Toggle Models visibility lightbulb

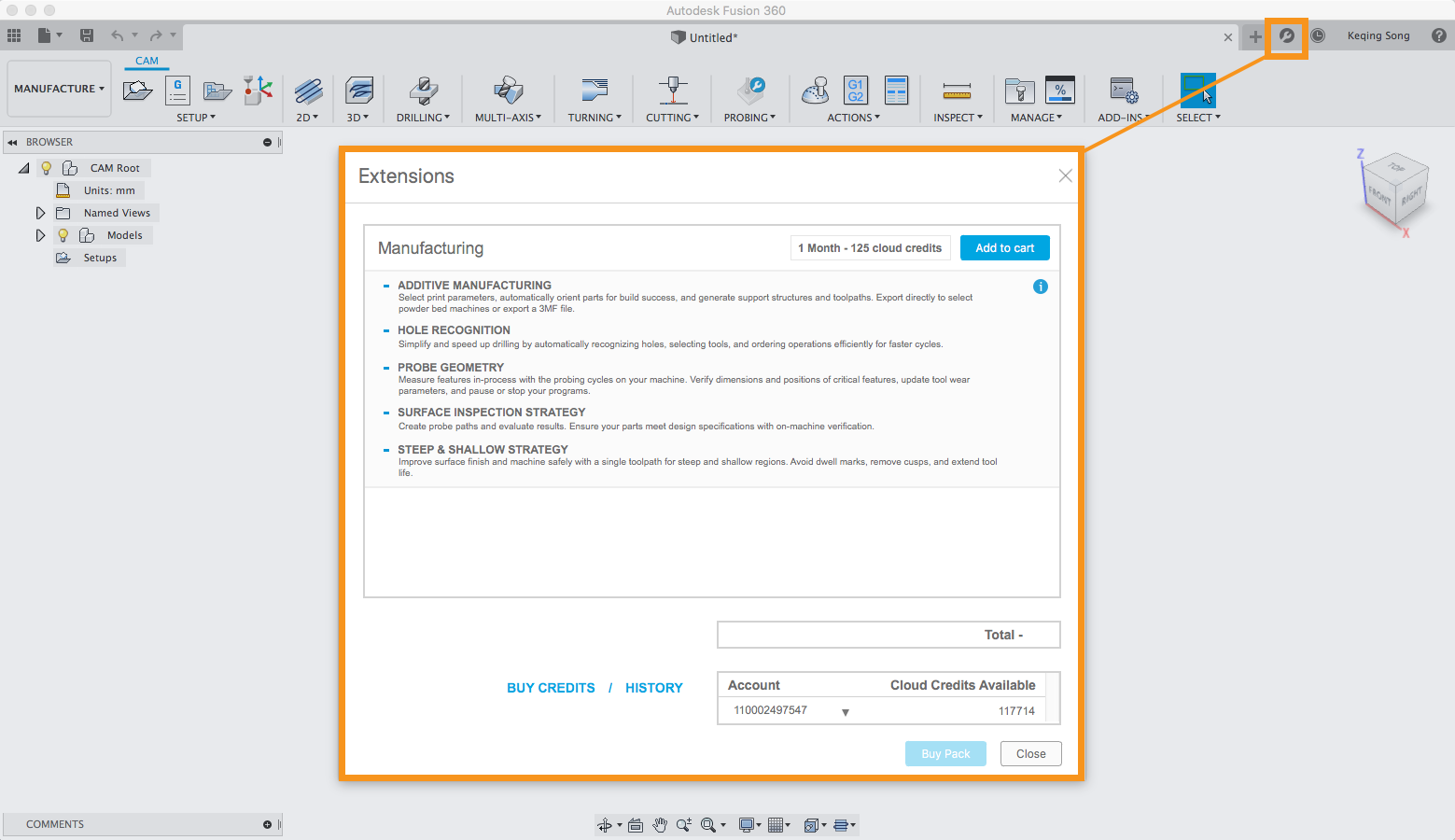pos(63,235)
